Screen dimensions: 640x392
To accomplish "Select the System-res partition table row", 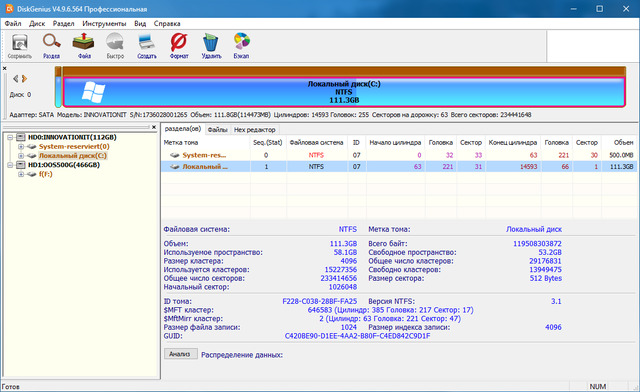I will (x=399, y=155).
